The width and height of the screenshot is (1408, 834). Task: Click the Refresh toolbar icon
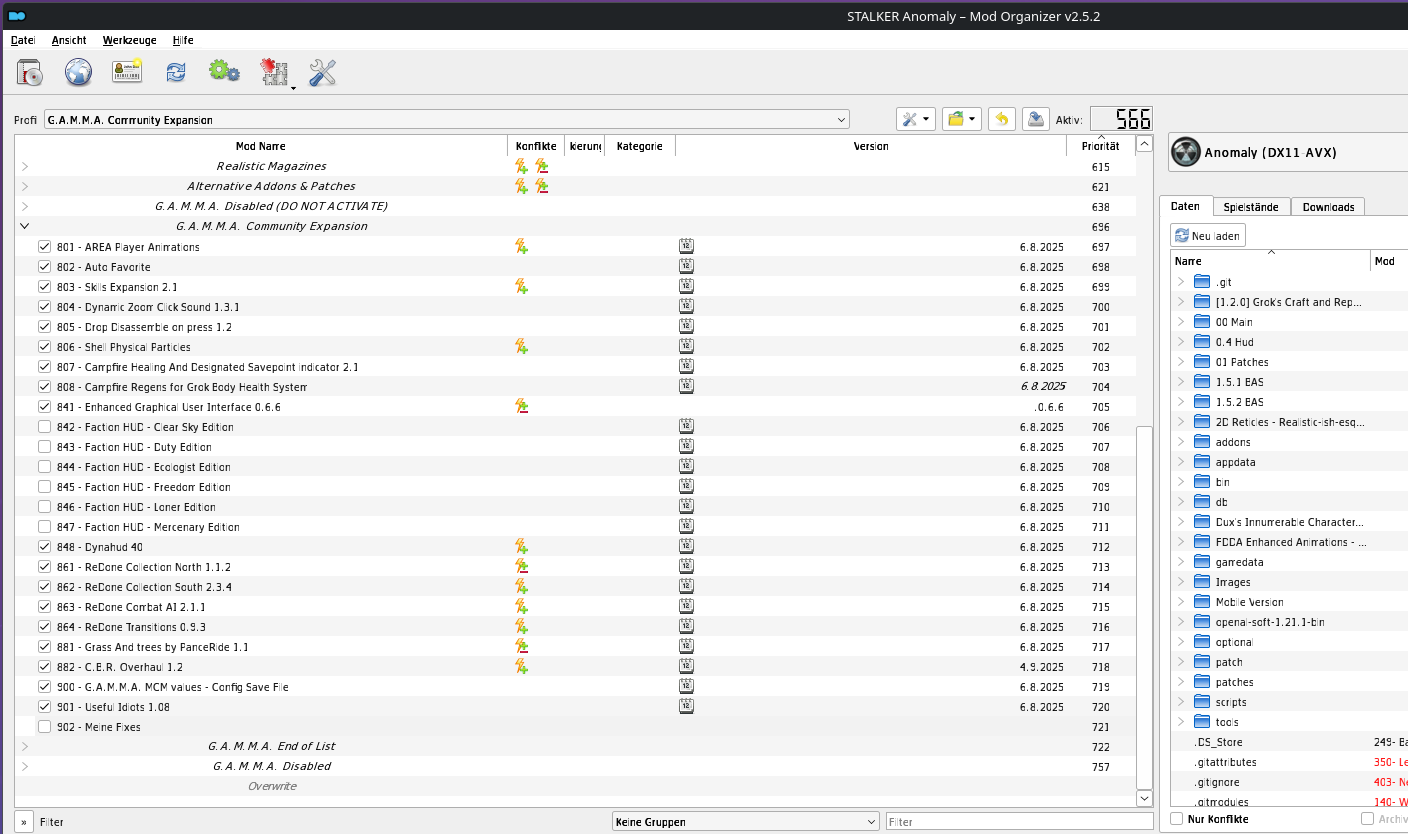tap(176, 72)
